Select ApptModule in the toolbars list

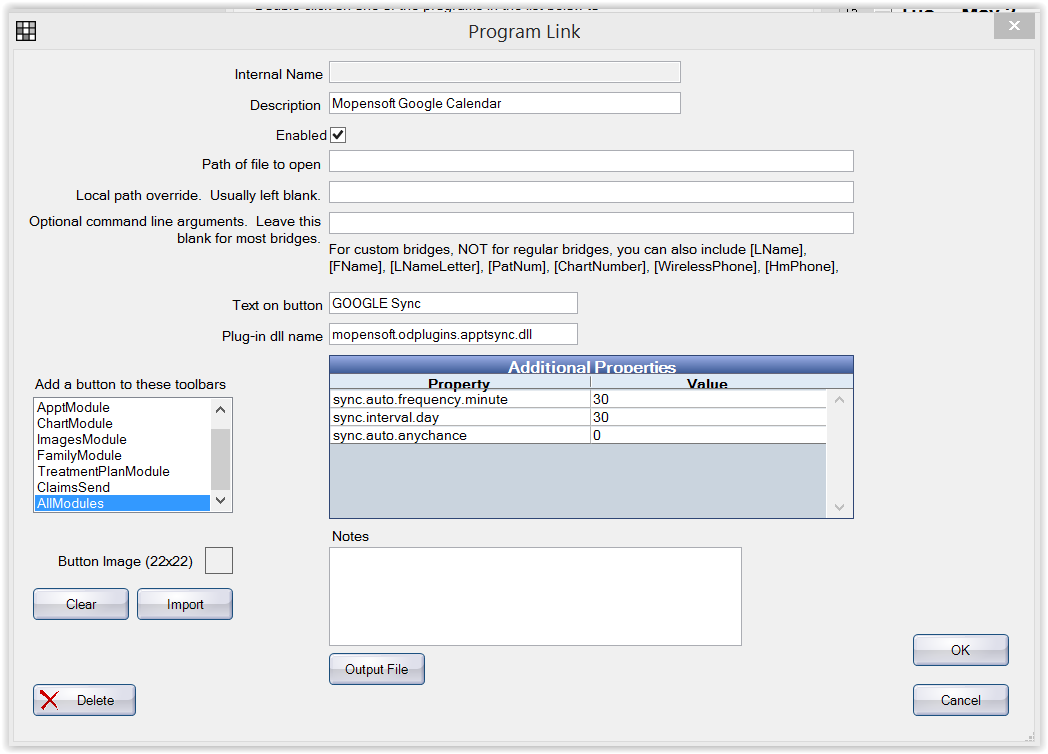tap(122, 407)
